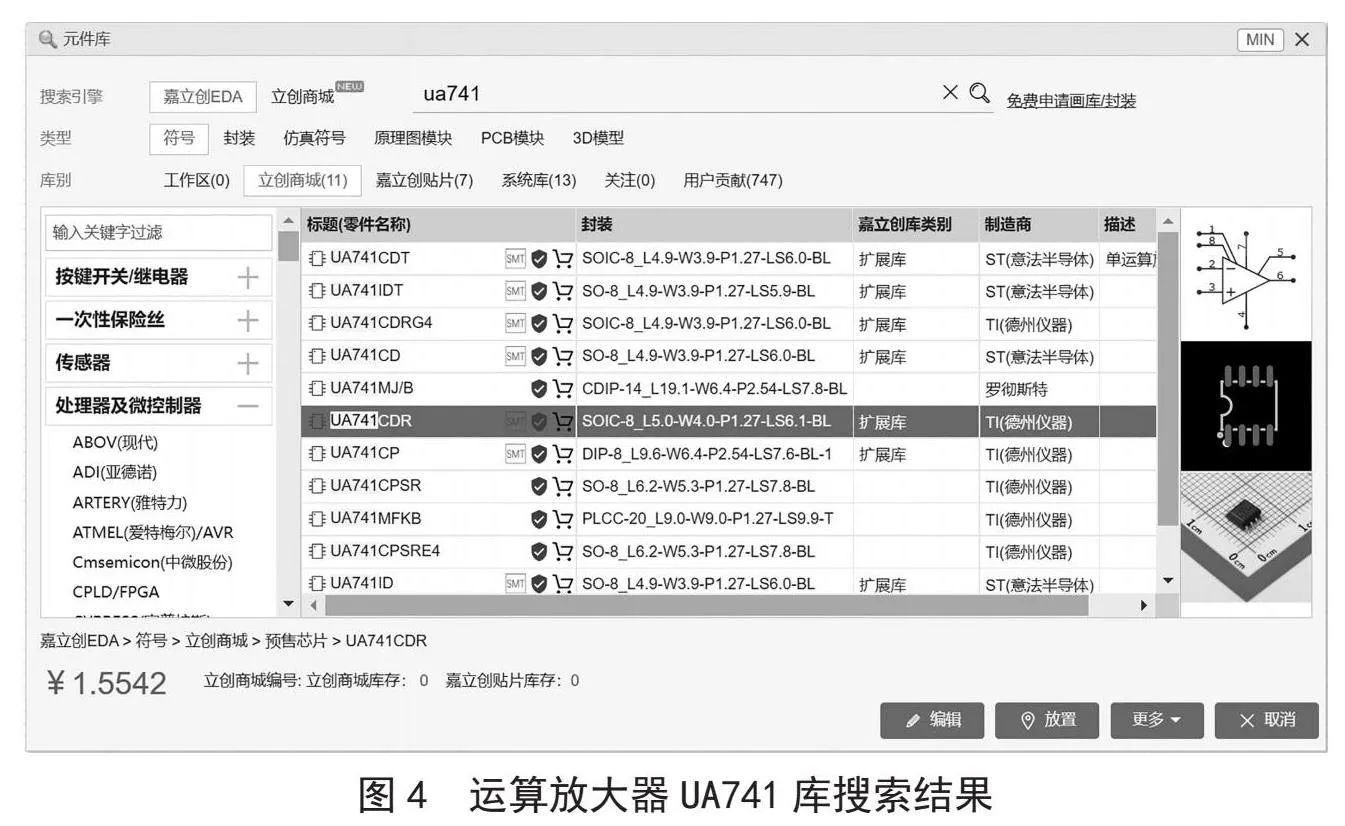Click the verified shield icon in the UA741MJ/B row
This screenshot has height=826, width=1345.
click(539, 389)
